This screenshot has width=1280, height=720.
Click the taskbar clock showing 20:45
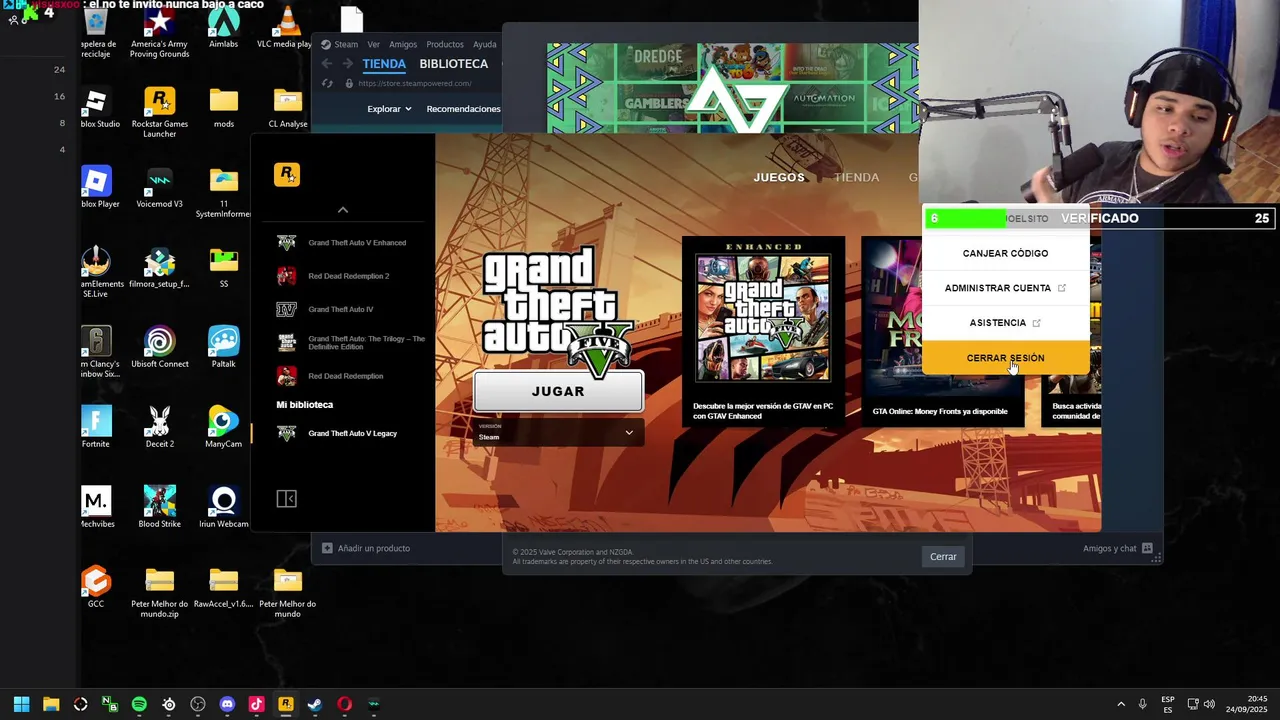point(1247,704)
